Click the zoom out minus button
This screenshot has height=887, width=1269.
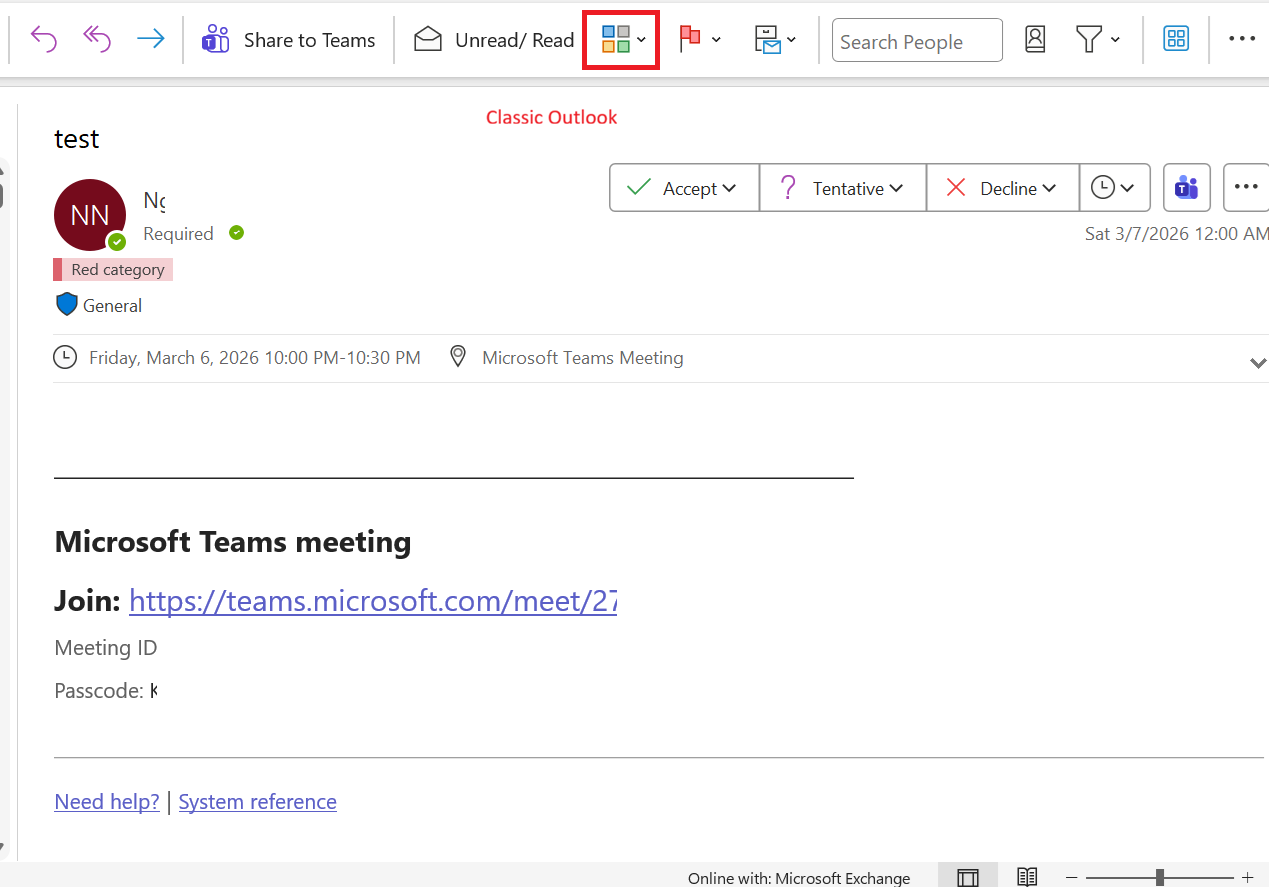pyautogui.click(x=1072, y=877)
